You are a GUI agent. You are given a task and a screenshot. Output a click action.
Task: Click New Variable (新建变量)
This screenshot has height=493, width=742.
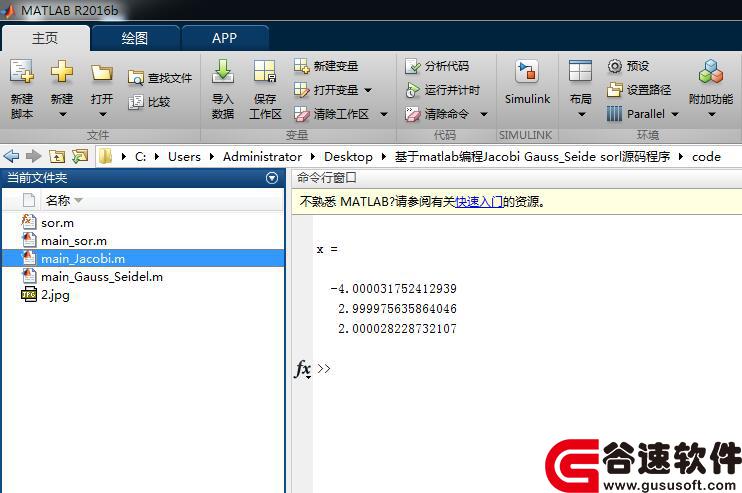point(326,66)
